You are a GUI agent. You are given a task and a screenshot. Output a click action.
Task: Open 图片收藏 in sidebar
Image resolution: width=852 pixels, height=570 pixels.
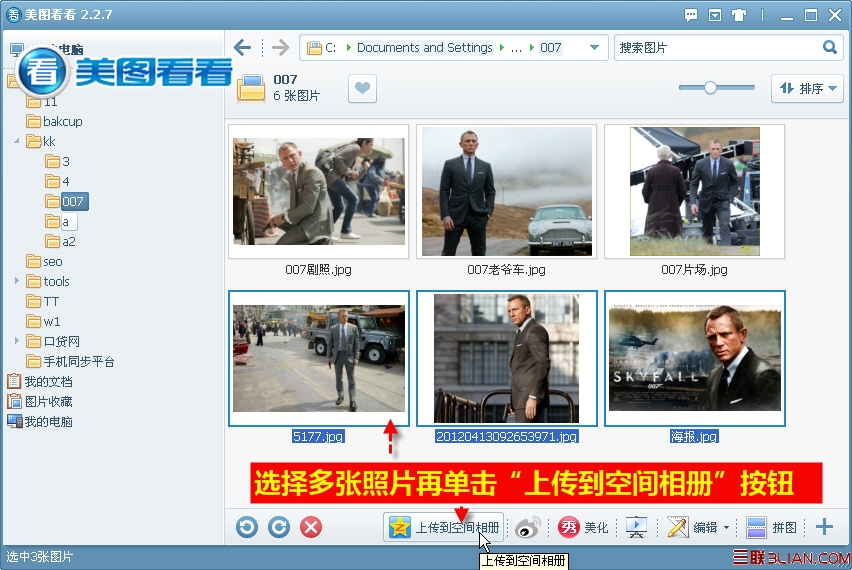click(x=40, y=402)
